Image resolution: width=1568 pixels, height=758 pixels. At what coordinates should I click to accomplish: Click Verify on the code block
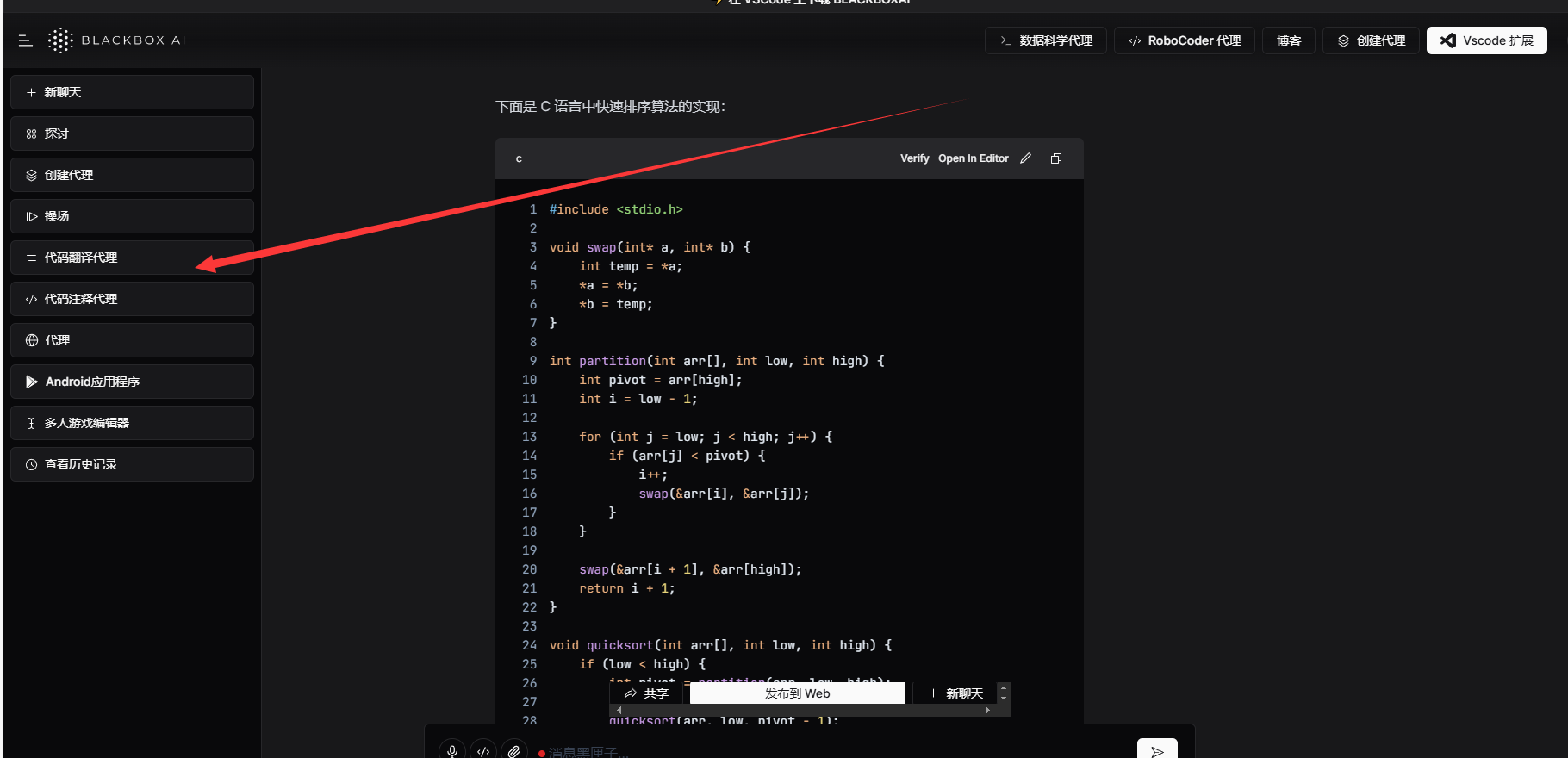click(914, 158)
